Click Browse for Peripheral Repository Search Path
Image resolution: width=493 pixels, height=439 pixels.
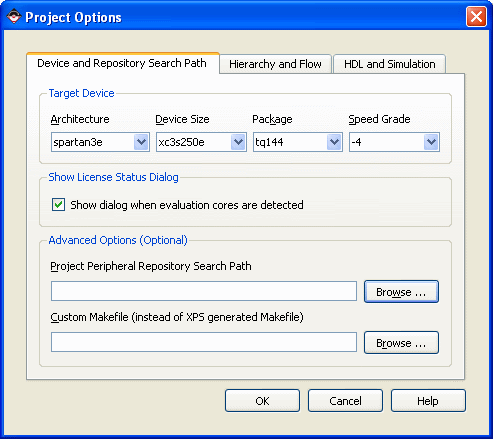(x=401, y=292)
